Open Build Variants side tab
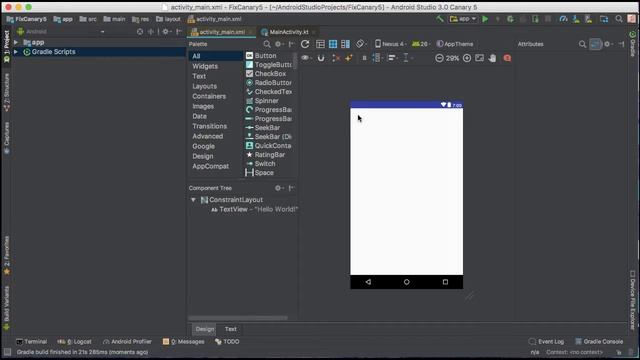Viewport: 640px width, 360px height. [7, 308]
